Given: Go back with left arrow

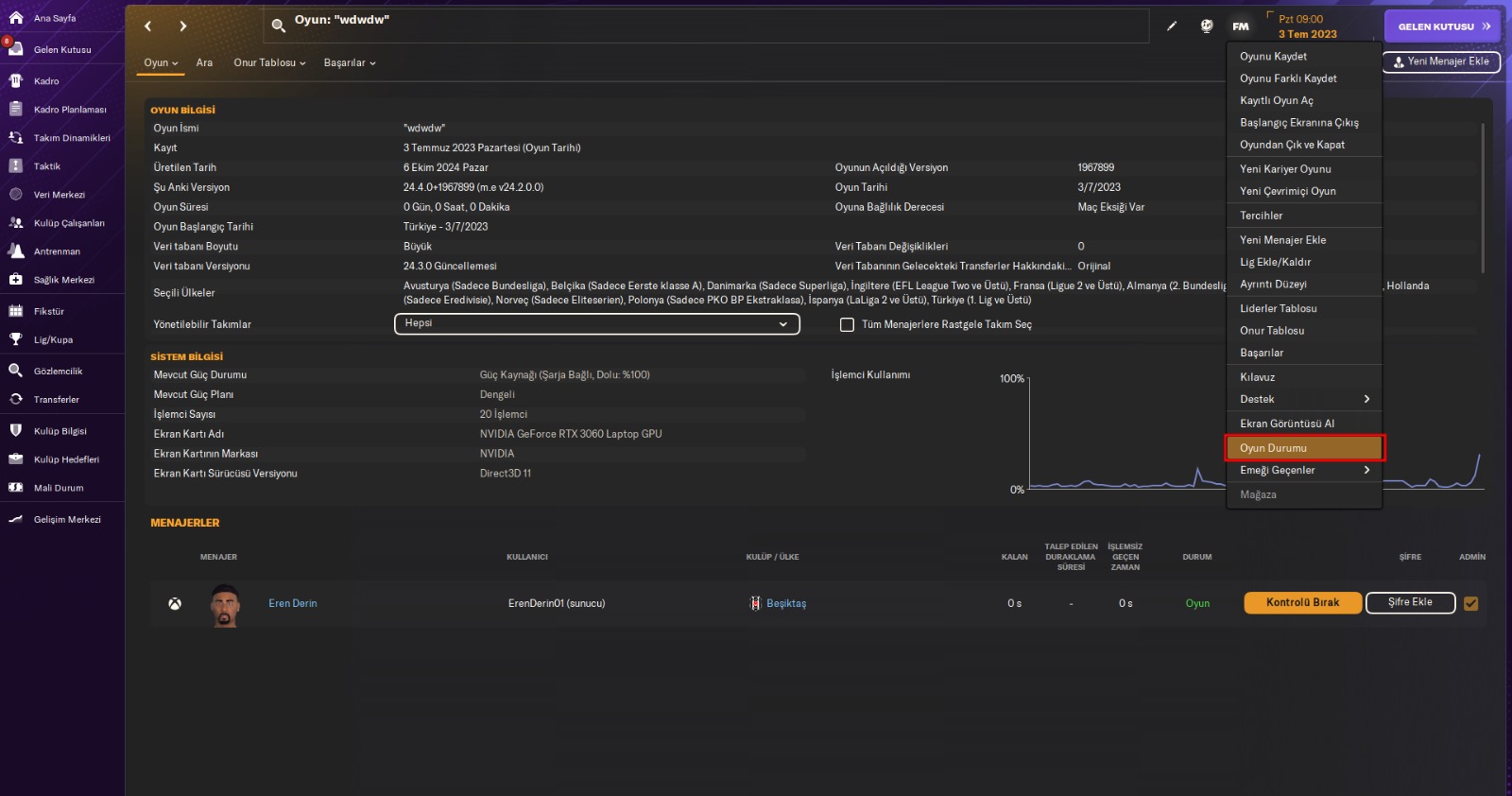Looking at the screenshot, I should (148, 26).
